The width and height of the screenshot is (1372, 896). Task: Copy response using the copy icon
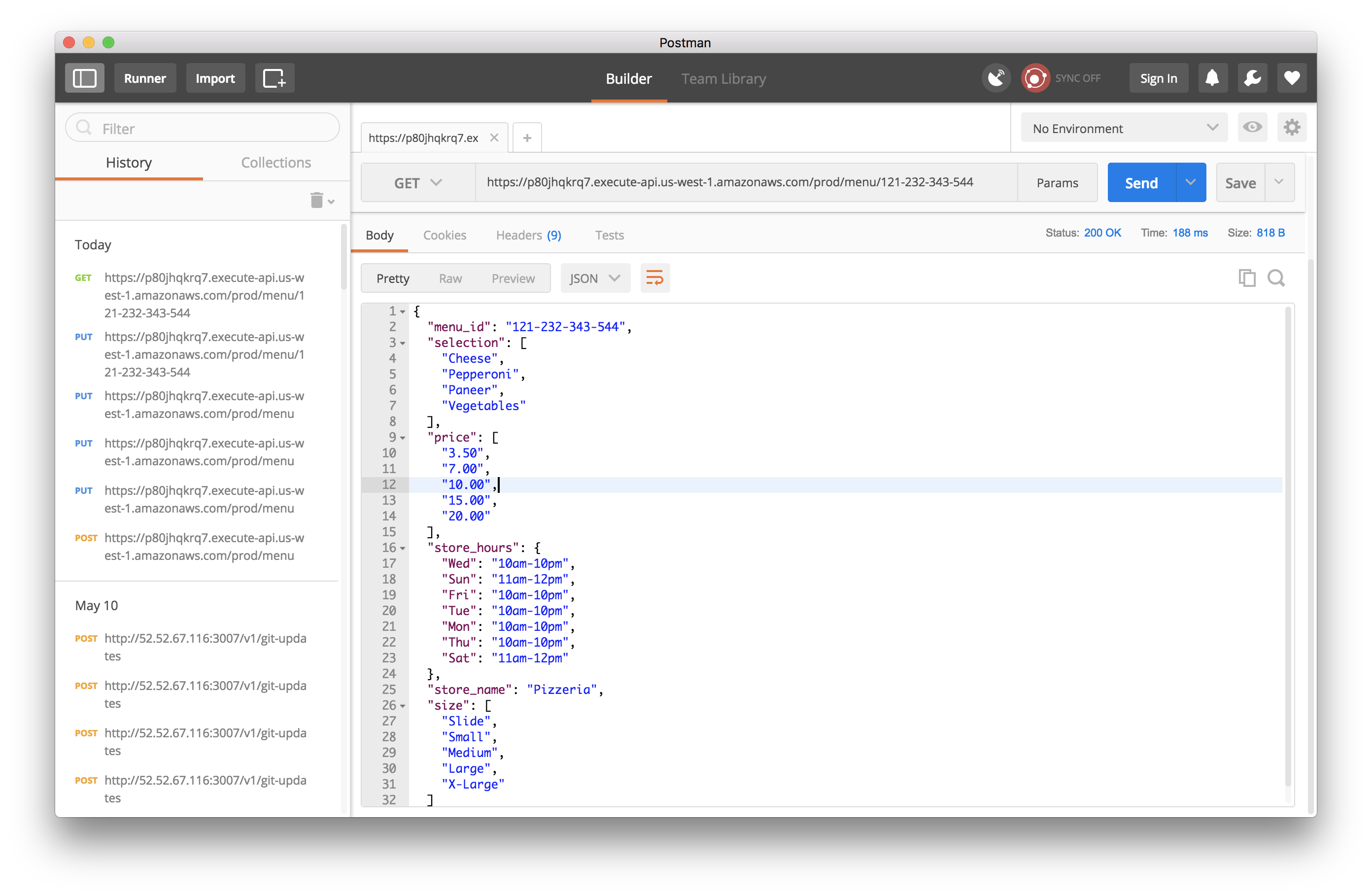[1246, 278]
